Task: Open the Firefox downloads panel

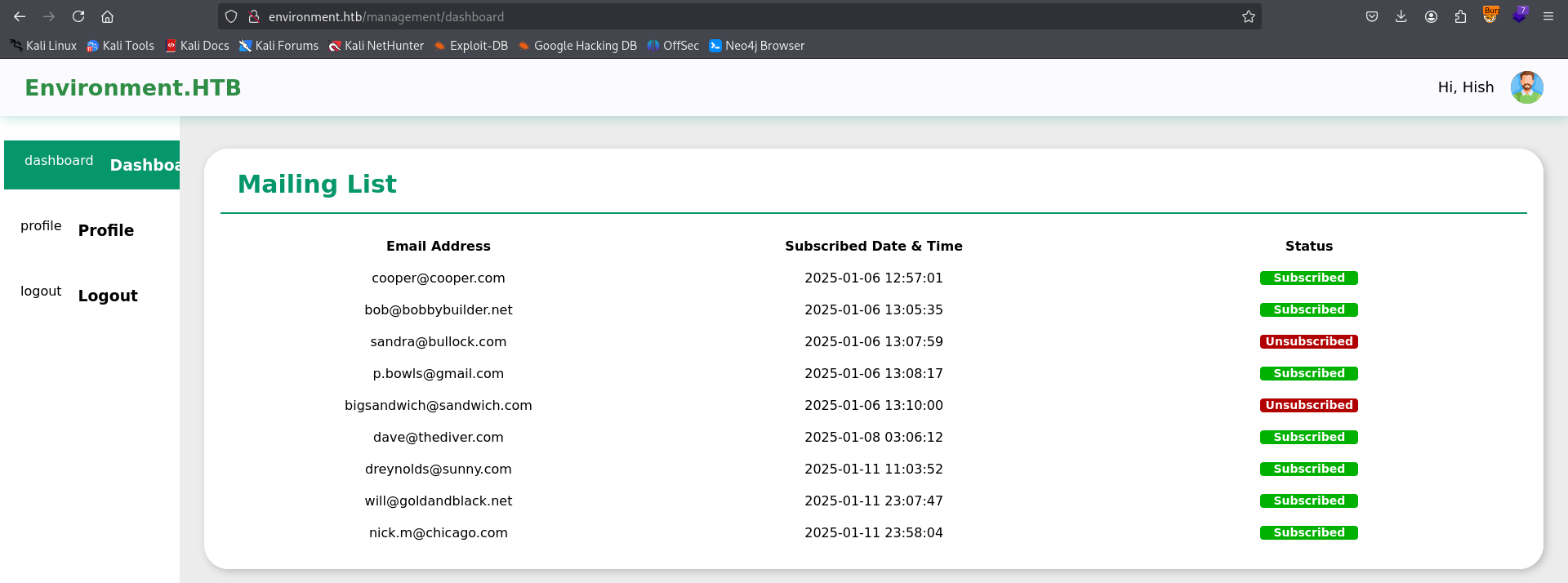Action: click(x=1401, y=16)
